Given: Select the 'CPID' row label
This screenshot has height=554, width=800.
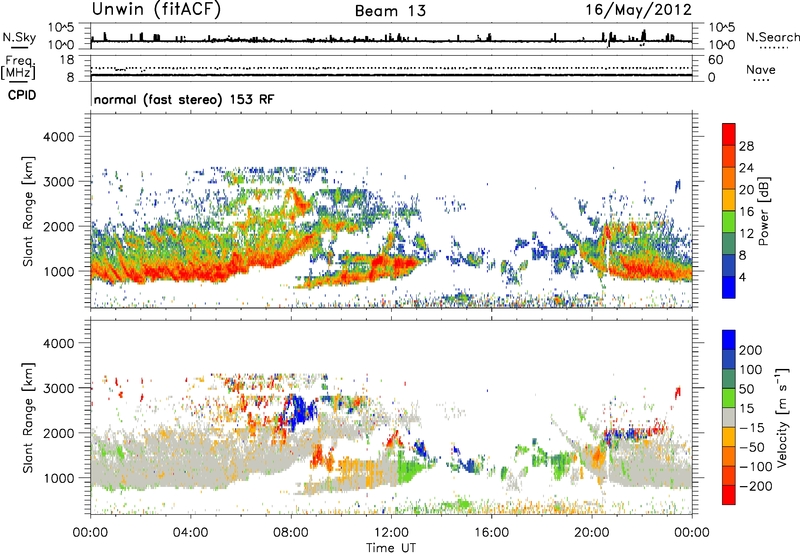Looking at the screenshot, I should click(22, 95).
